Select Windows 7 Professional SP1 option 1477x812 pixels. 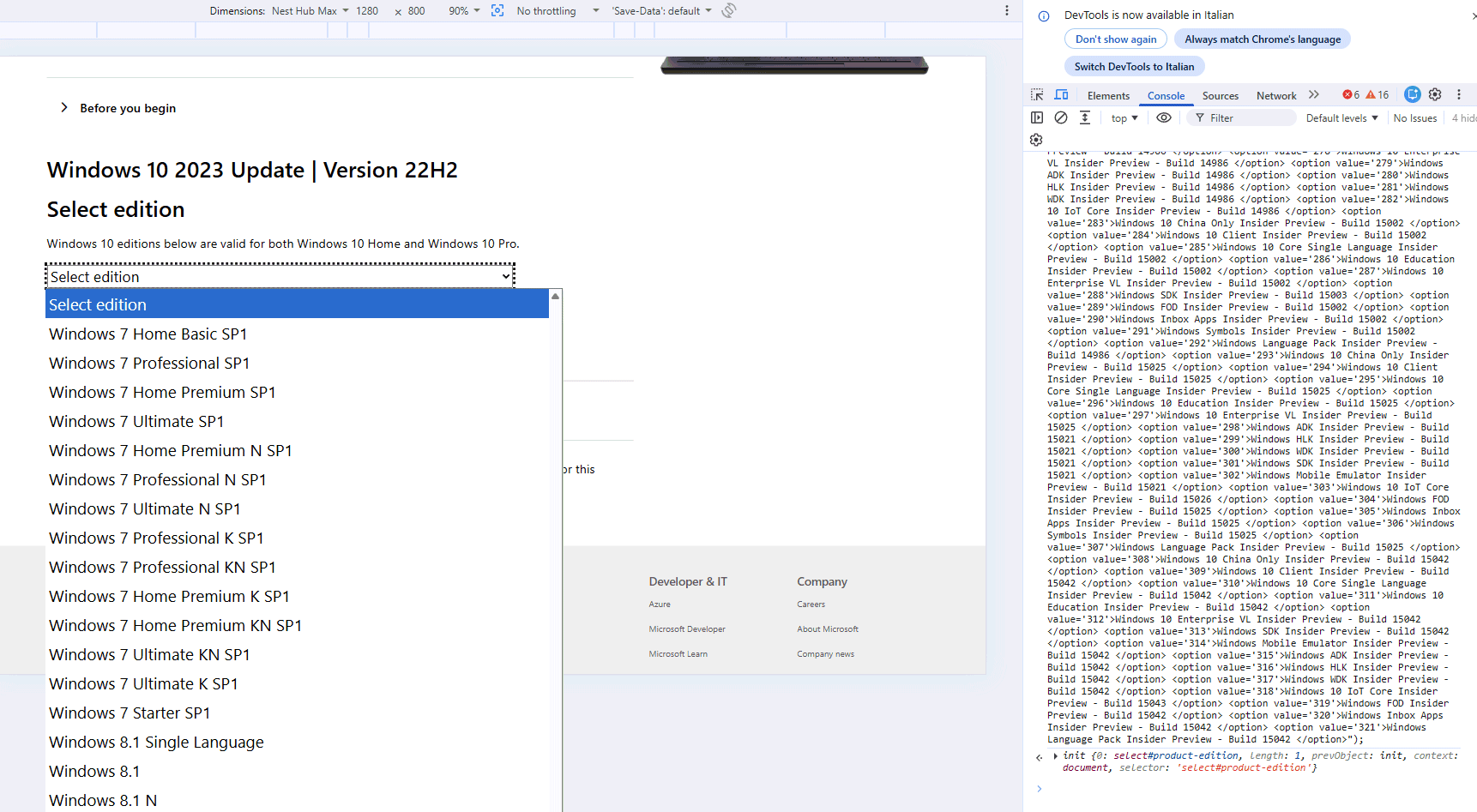tap(297, 363)
